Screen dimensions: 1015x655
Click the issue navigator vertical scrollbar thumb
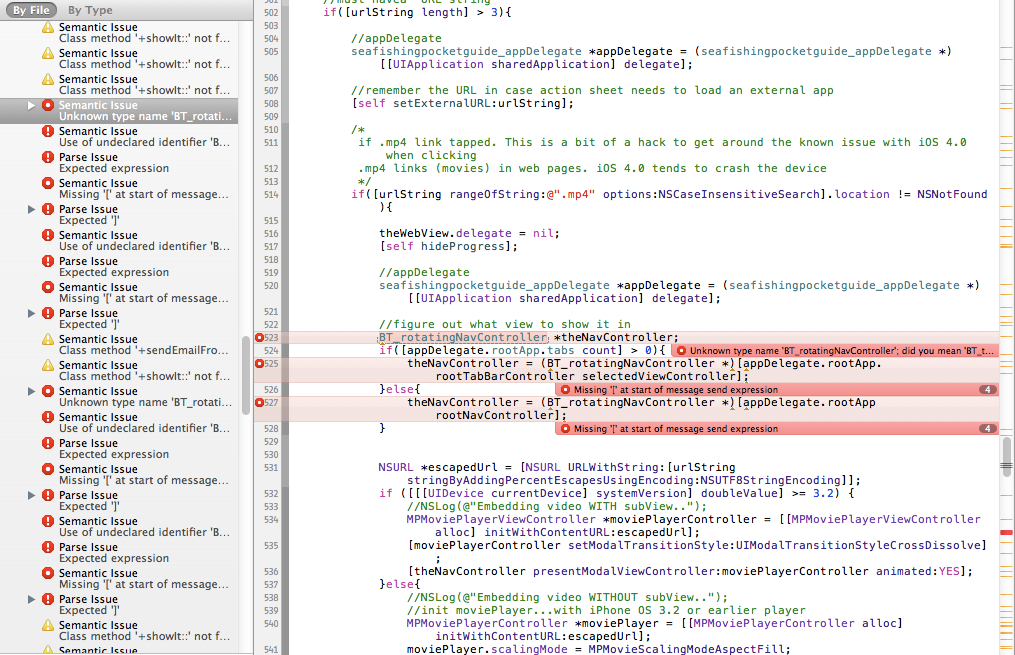click(x=246, y=375)
